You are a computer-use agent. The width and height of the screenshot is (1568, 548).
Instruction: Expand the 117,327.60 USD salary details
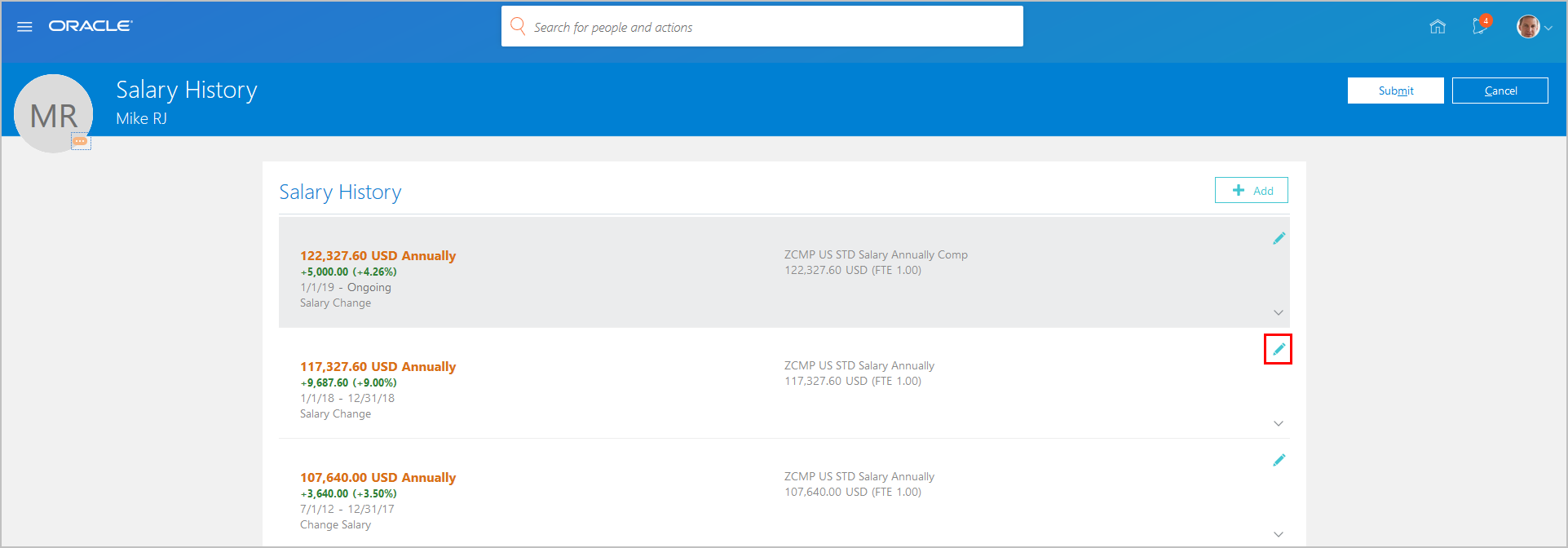click(1279, 423)
